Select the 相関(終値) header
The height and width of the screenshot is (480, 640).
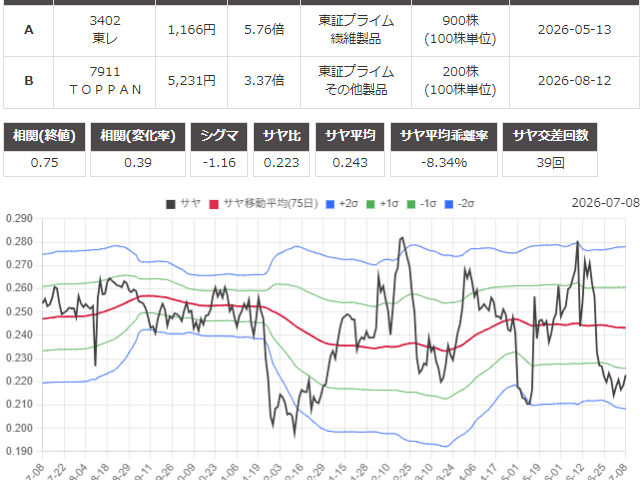[x=44, y=136]
